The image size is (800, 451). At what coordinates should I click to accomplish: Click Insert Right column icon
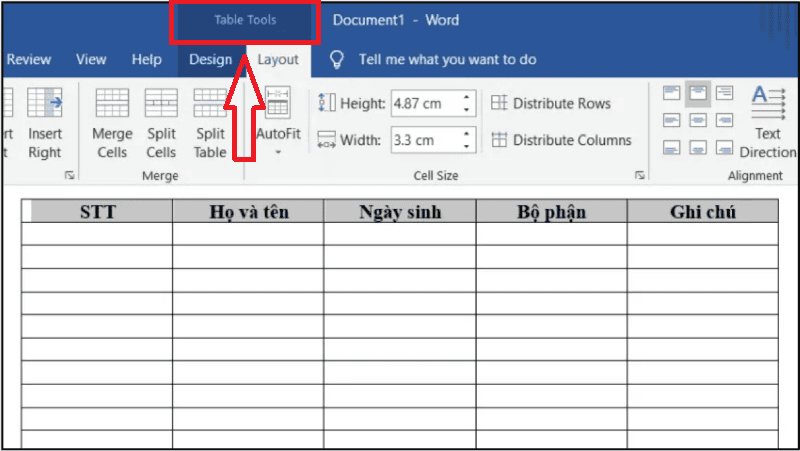click(45, 103)
